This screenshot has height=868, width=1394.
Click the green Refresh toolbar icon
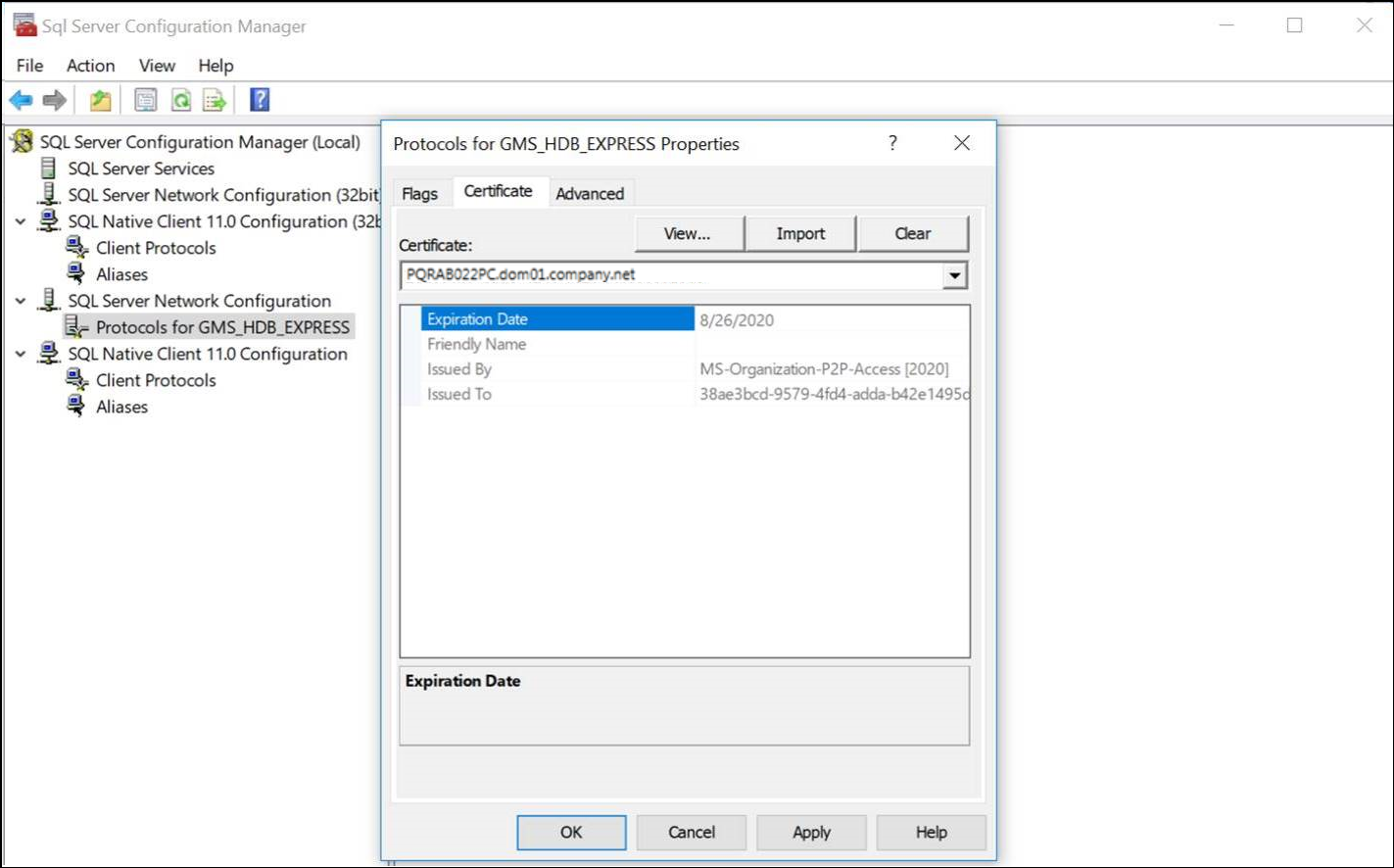coord(180,100)
